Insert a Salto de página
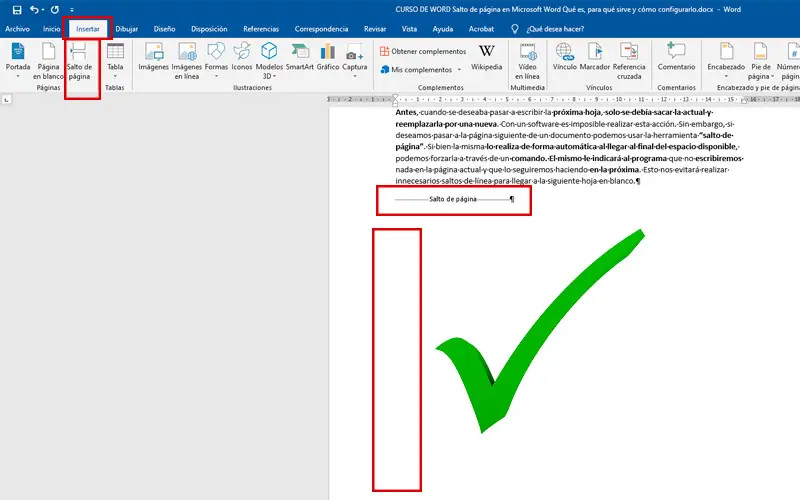Screen dimensions: 800x500 [79, 61]
